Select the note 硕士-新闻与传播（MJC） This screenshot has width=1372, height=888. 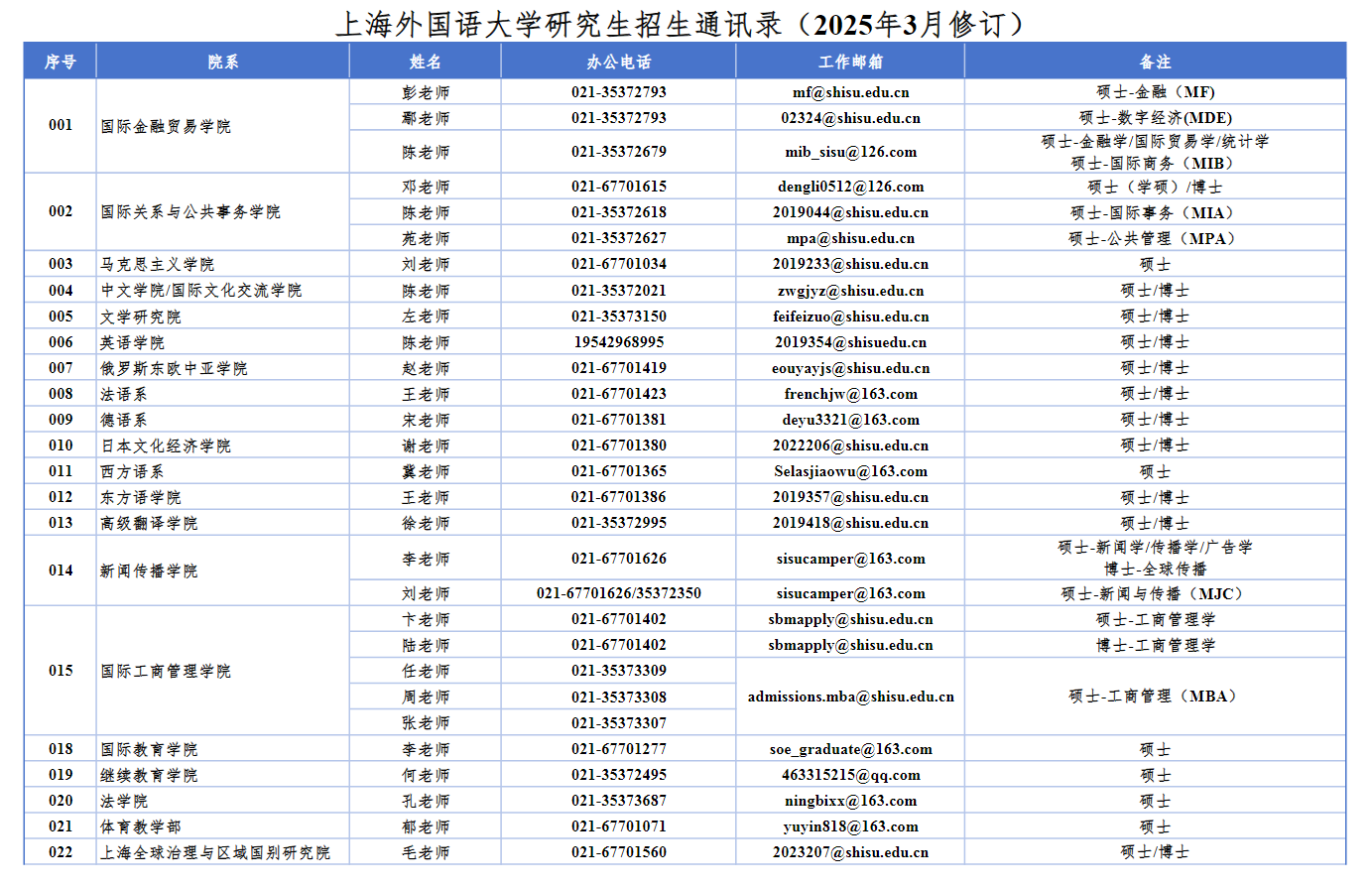(x=1155, y=593)
